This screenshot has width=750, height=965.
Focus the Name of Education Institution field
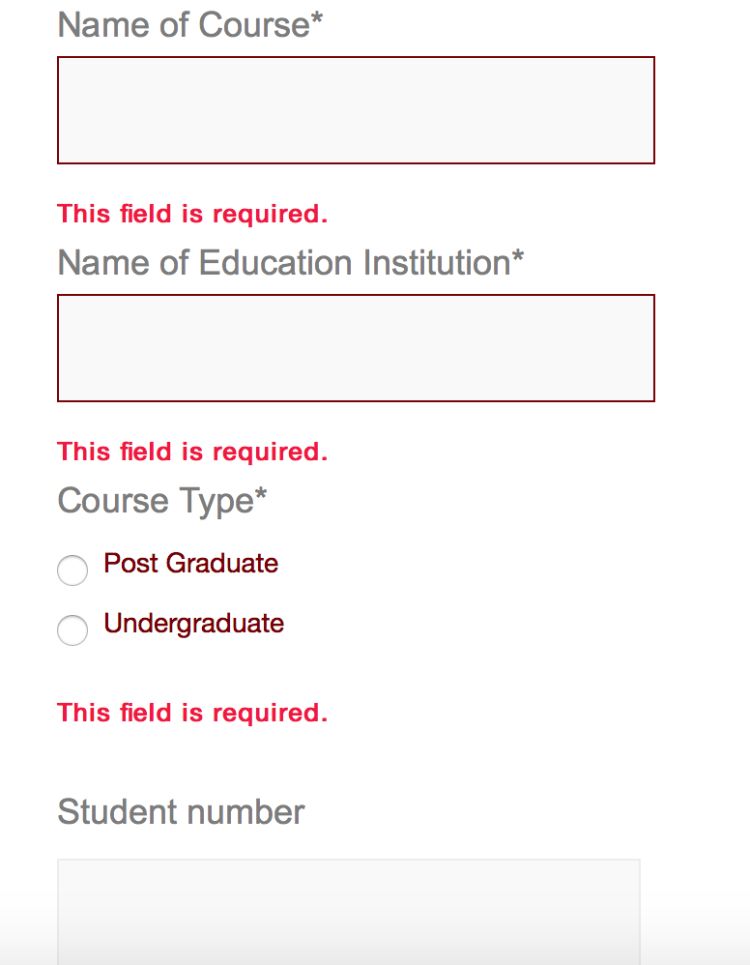(x=356, y=348)
